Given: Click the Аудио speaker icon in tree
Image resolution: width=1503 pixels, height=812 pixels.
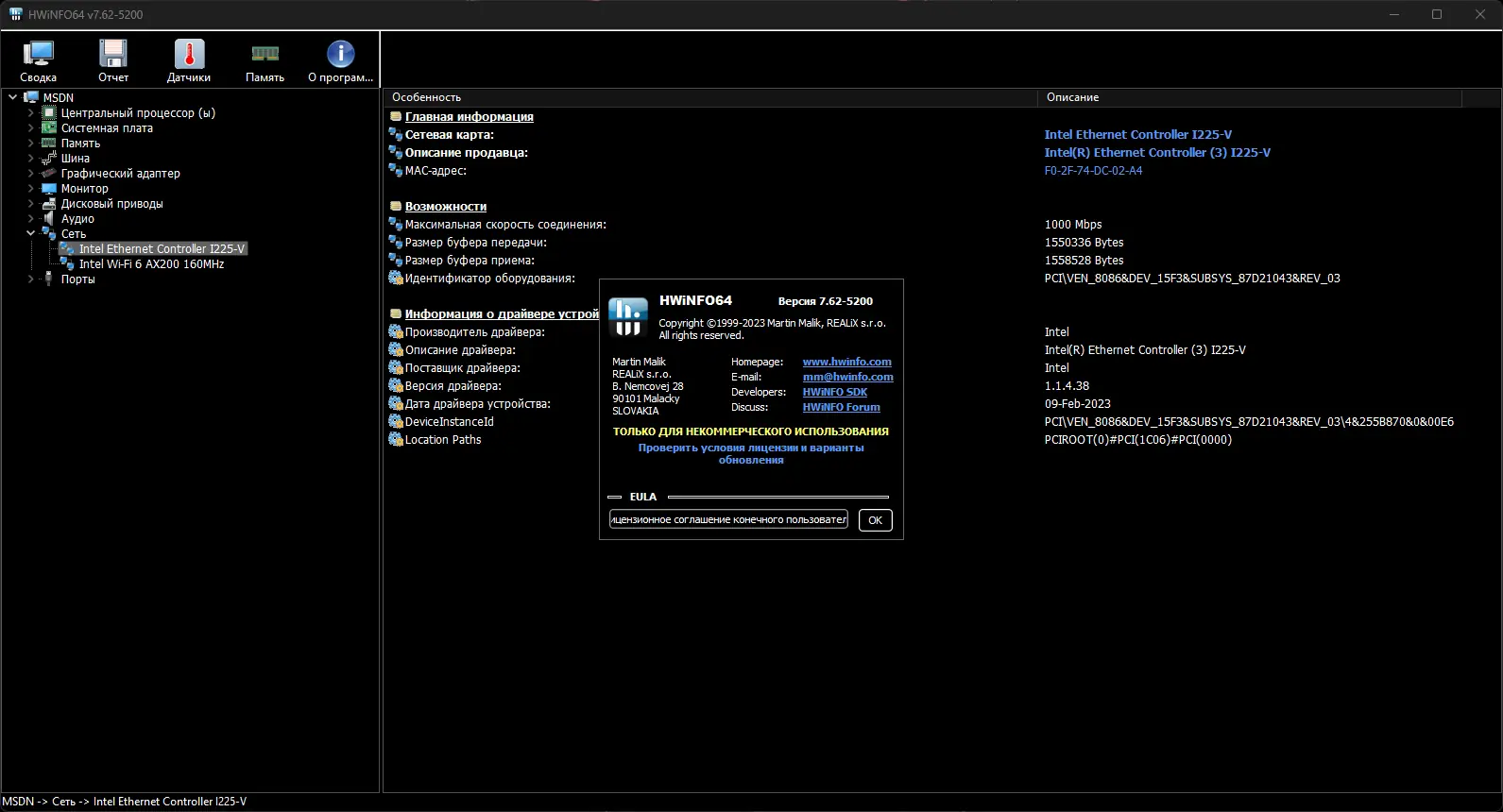Looking at the screenshot, I should point(49,218).
